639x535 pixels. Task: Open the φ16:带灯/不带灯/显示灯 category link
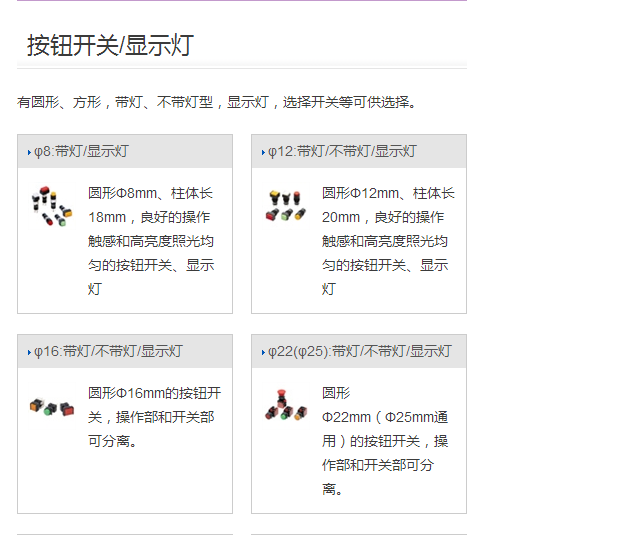click(109, 352)
